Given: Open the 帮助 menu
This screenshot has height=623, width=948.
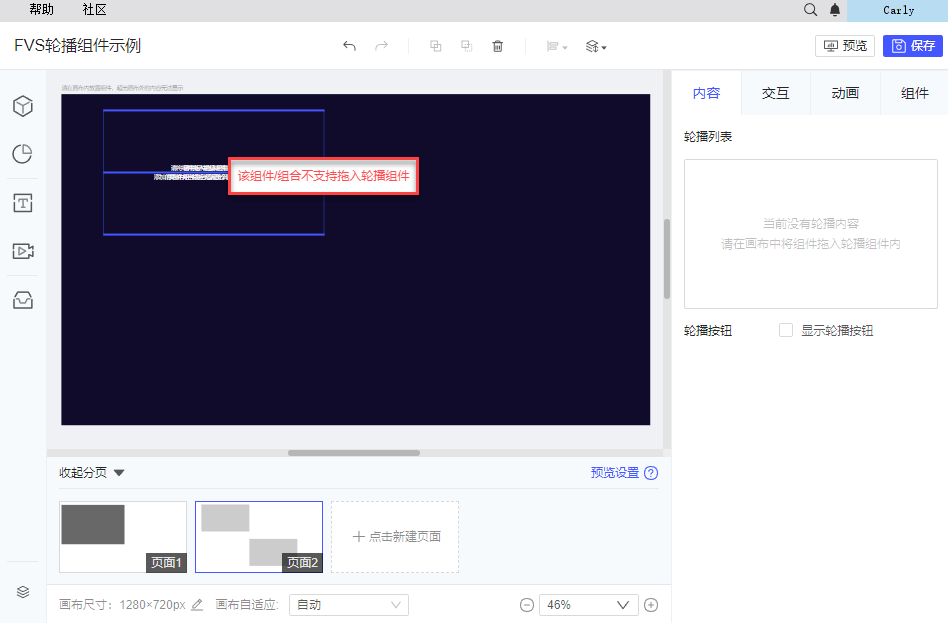Looking at the screenshot, I should pyautogui.click(x=41, y=10).
